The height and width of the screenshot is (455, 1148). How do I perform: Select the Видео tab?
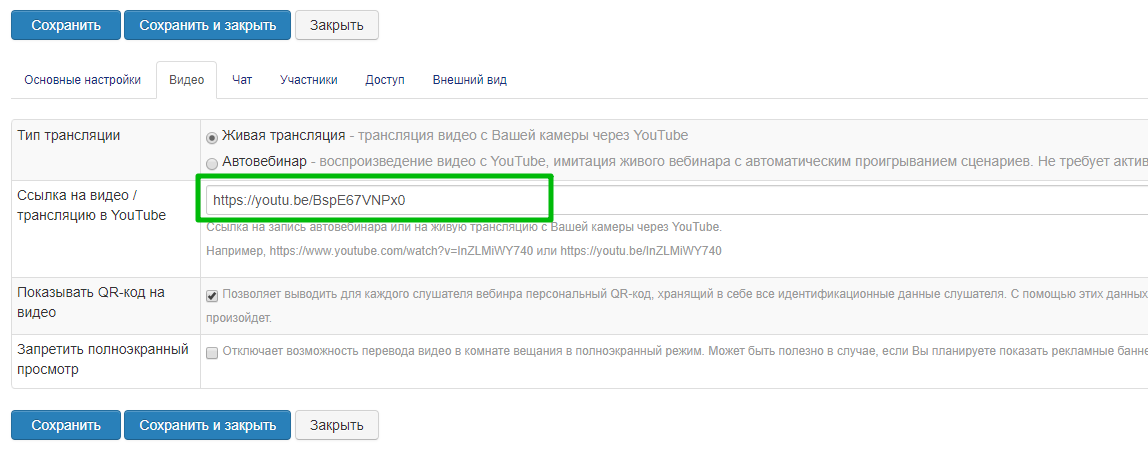pos(187,80)
